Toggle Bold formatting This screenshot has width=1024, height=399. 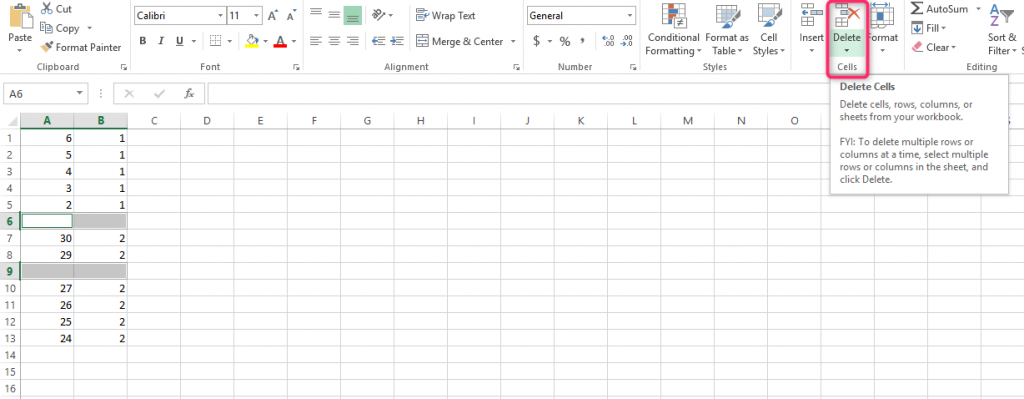142,41
